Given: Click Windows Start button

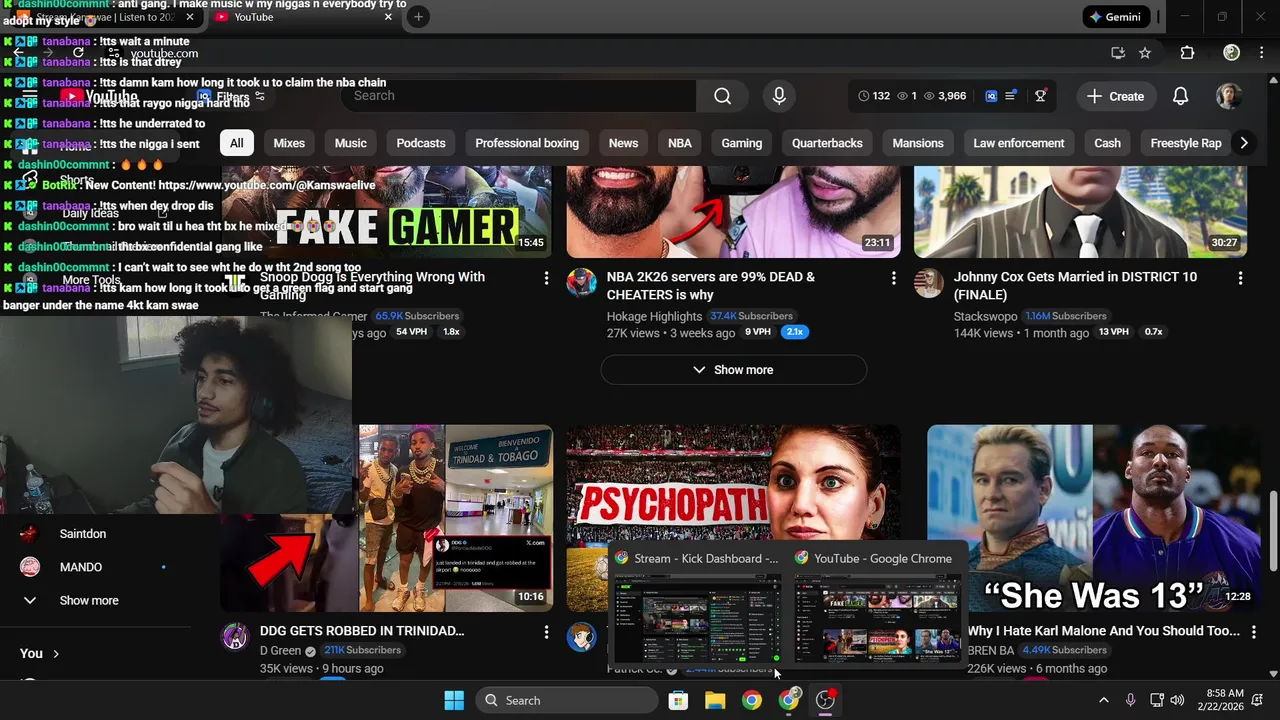Looking at the screenshot, I should (454, 700).
